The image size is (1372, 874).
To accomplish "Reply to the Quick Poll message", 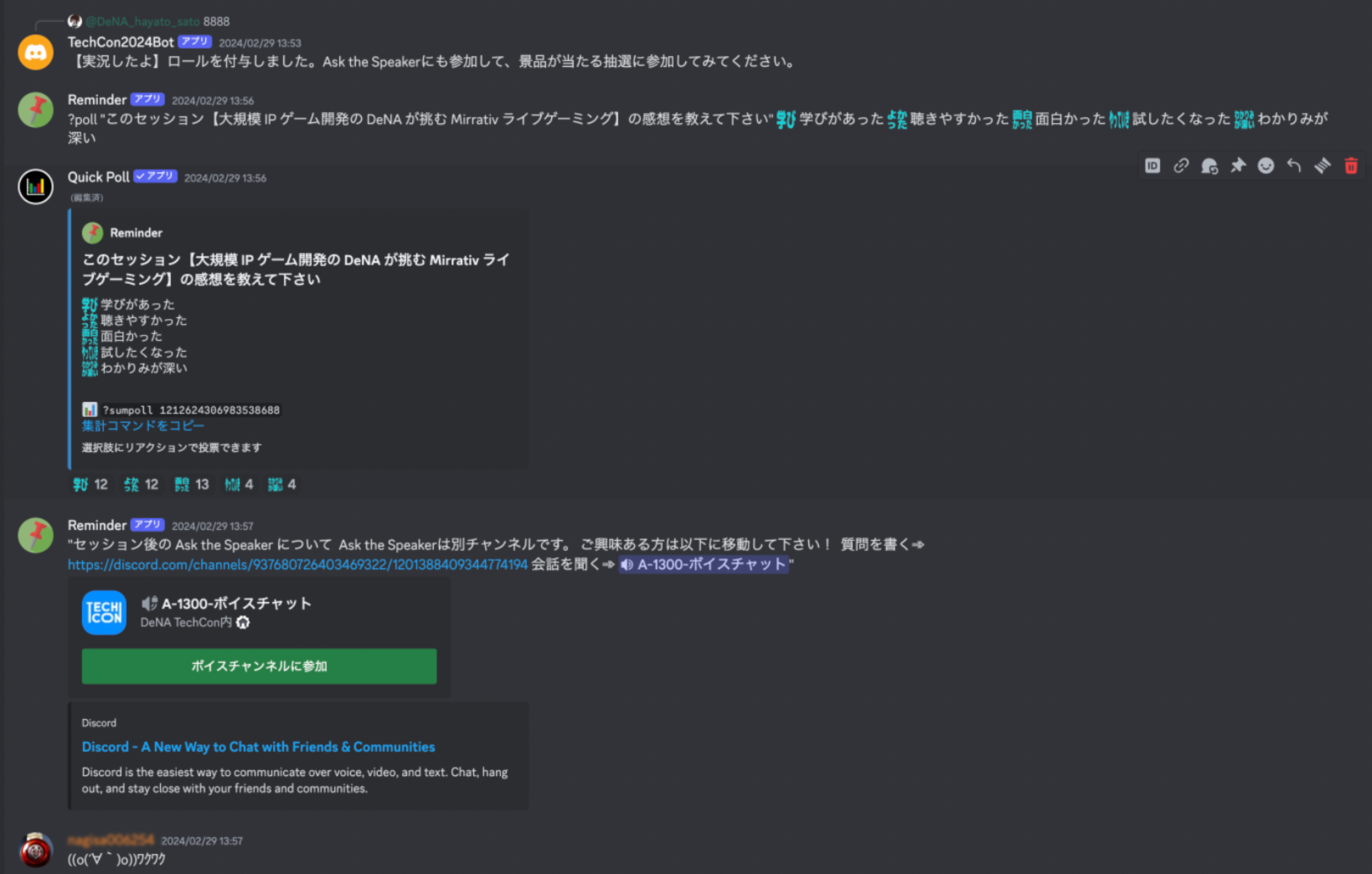I will tap(1294, 166).
